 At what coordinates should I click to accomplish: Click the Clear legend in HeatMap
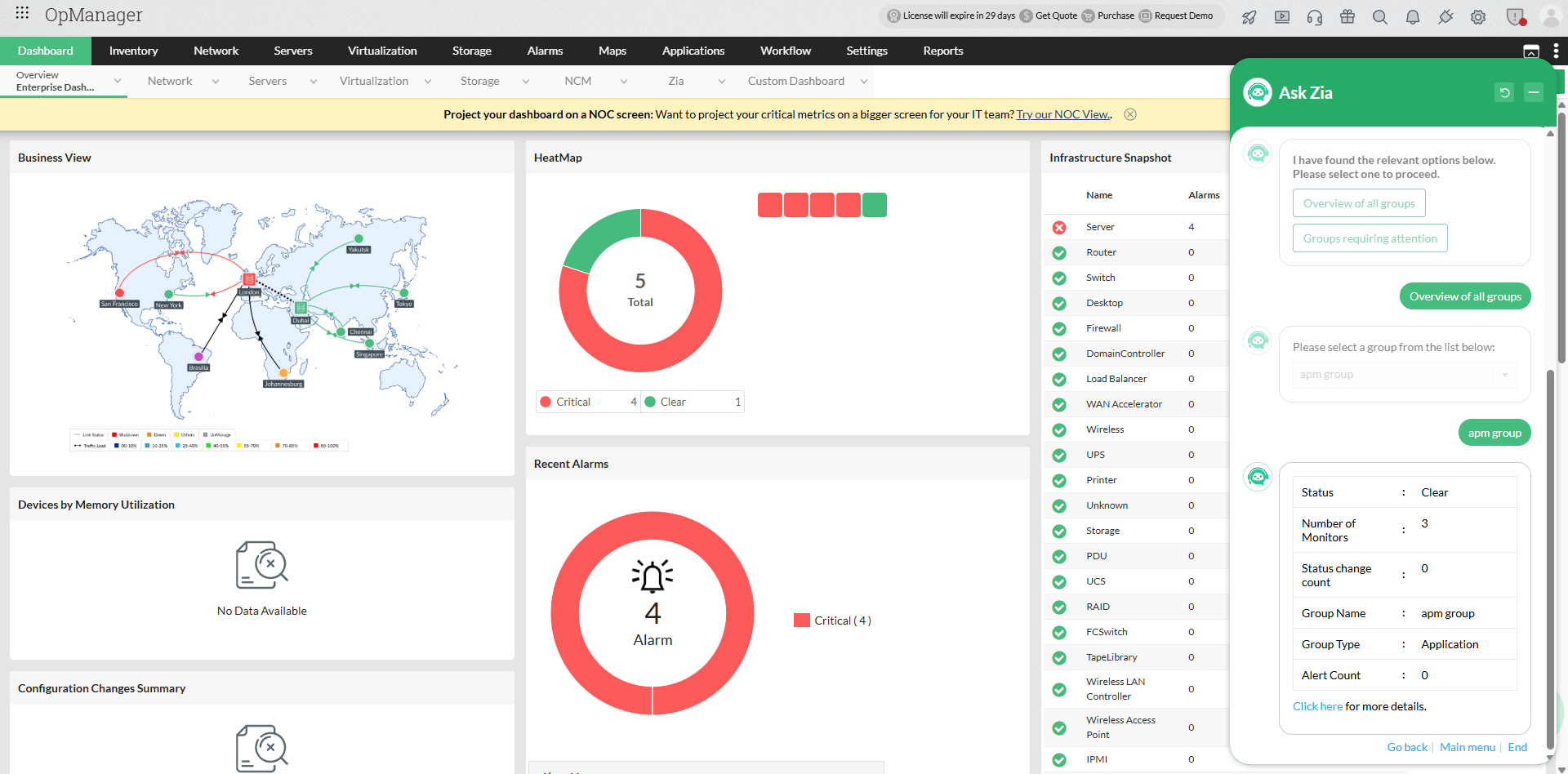(693, 402)
